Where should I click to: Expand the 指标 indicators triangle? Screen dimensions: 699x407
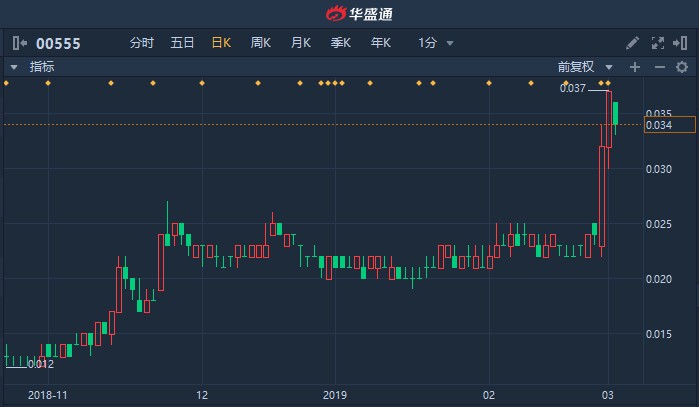pos(14,67)
